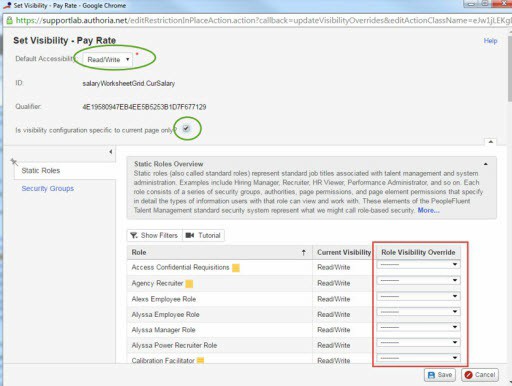
Task: Open the More... link in overview
Action: pos(428,210)
